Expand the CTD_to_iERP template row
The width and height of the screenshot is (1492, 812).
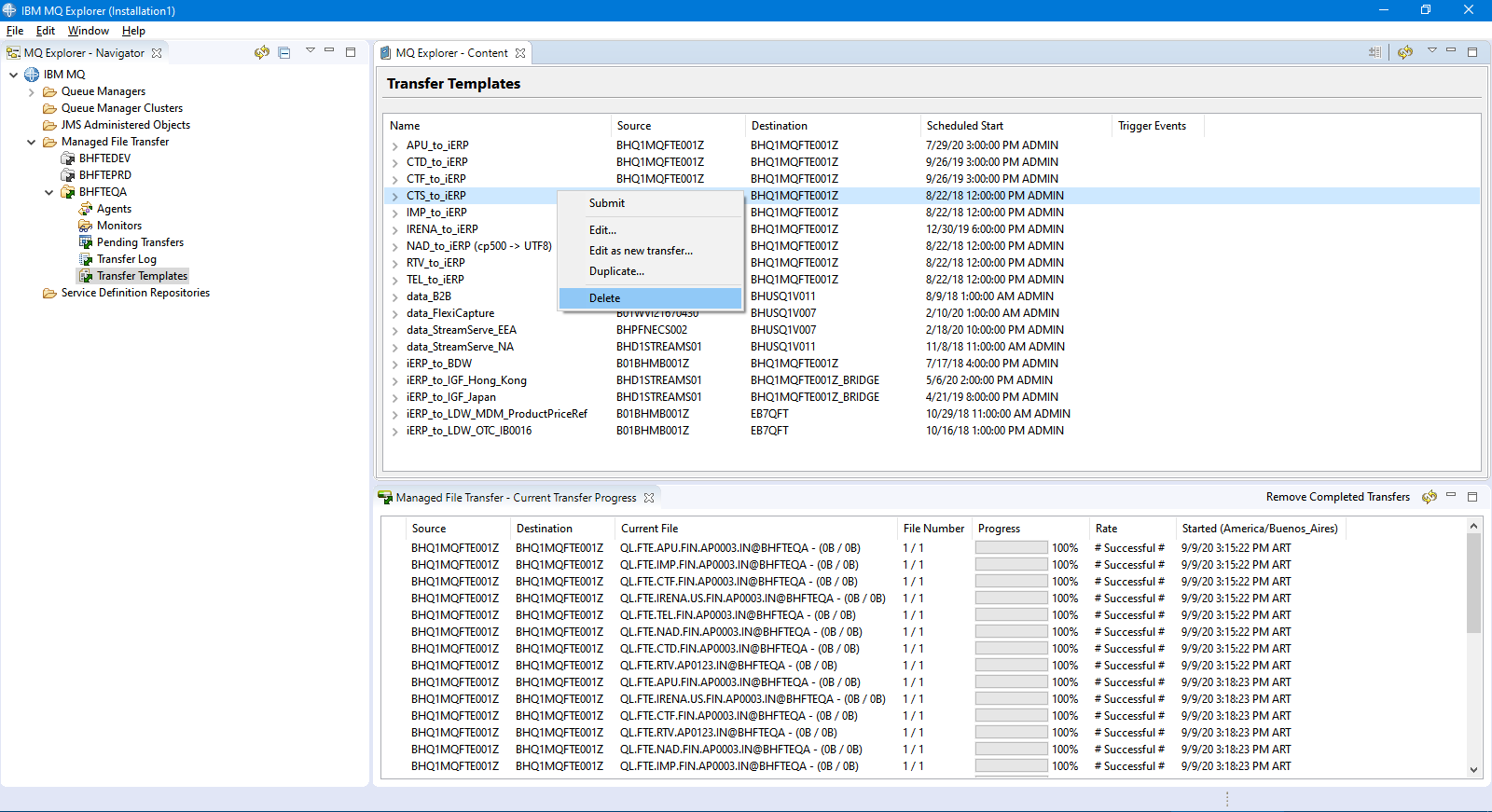[395, 162]
